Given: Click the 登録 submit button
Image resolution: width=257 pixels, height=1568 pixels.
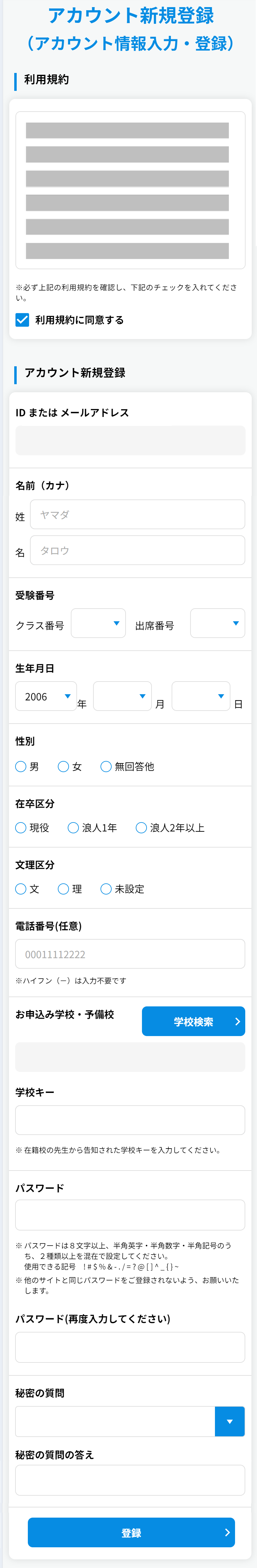Looking at the screenshot, I should [131, 1532].
